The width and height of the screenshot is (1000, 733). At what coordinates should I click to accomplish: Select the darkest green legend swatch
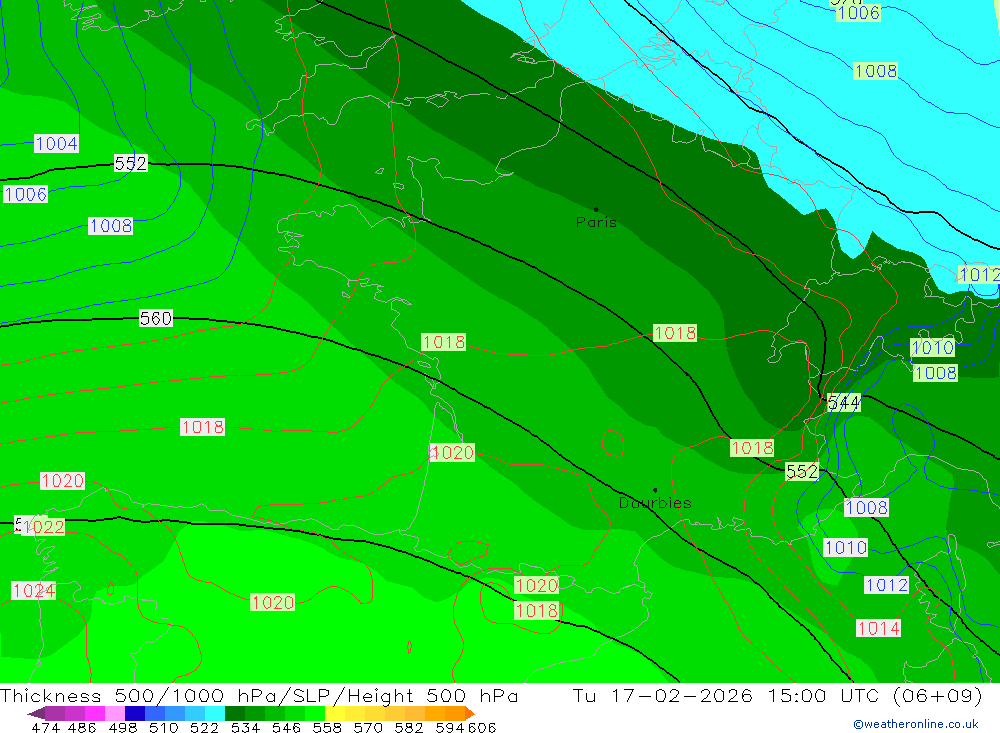235,713
